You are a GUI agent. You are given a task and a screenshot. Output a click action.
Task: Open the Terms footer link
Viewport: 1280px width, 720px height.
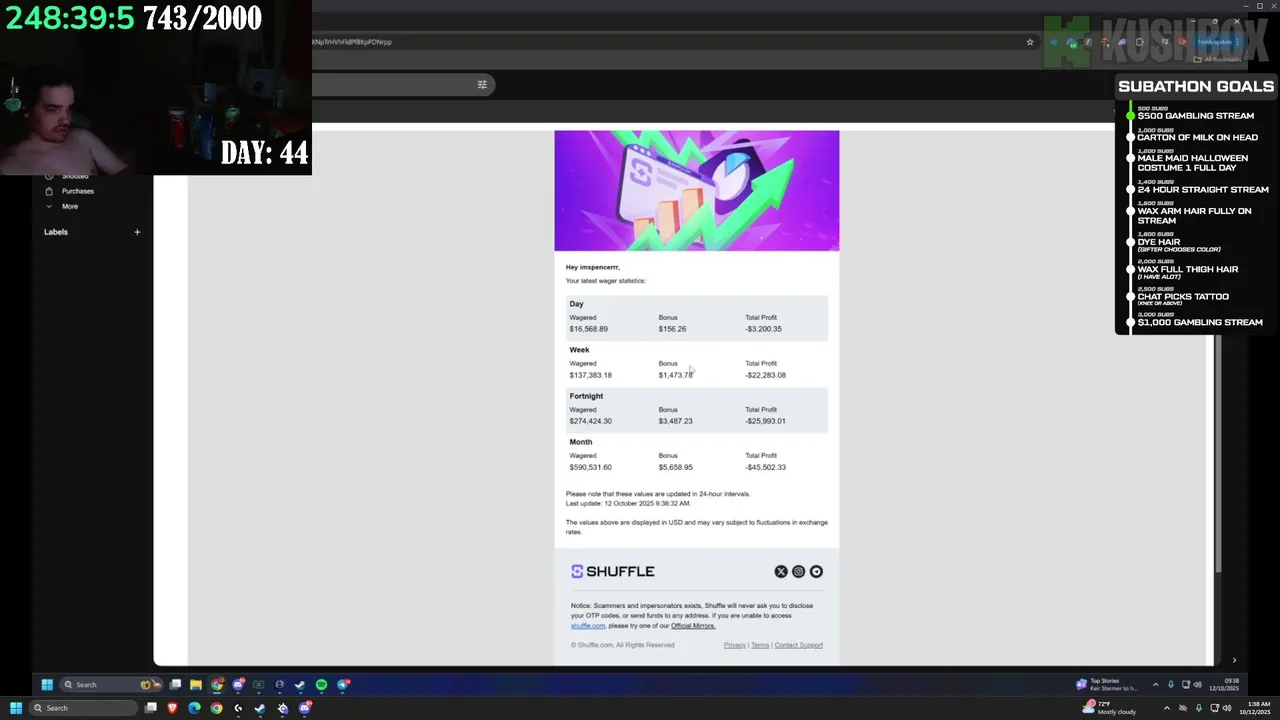click(x=760, y=645)
